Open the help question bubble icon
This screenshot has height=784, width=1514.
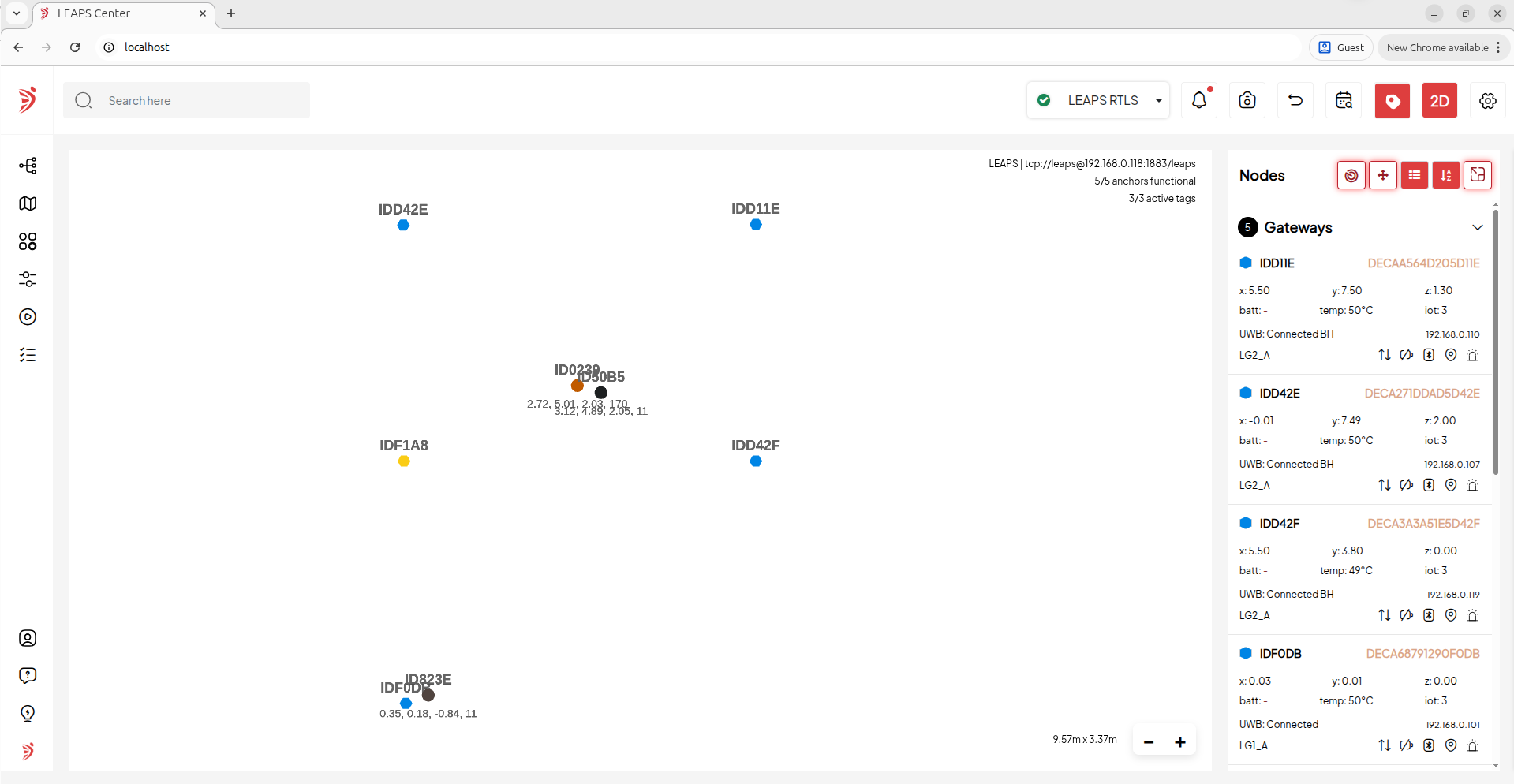point(28,676)
